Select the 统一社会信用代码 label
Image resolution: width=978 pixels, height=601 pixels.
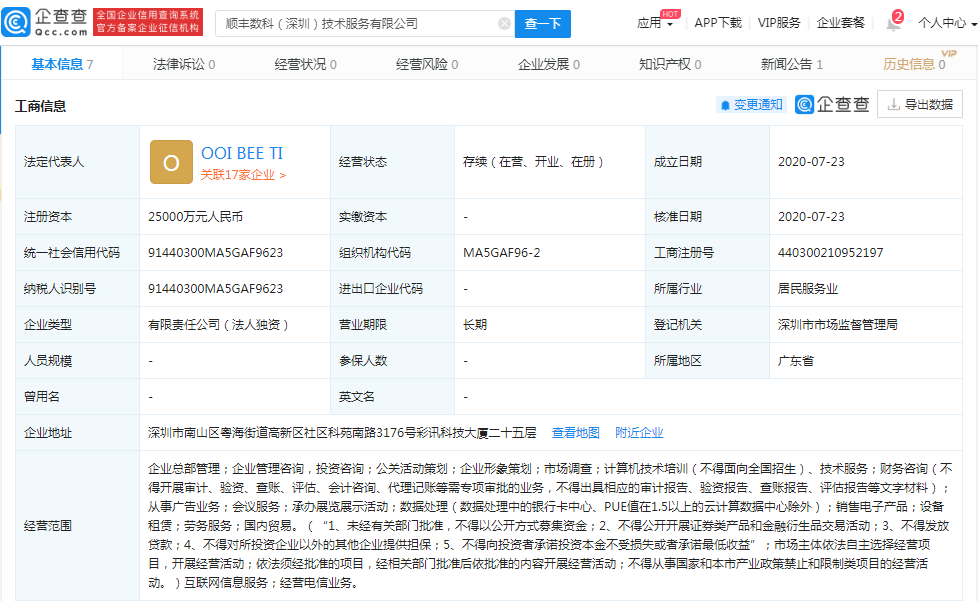pyautogui.click(x=72, y=253)
